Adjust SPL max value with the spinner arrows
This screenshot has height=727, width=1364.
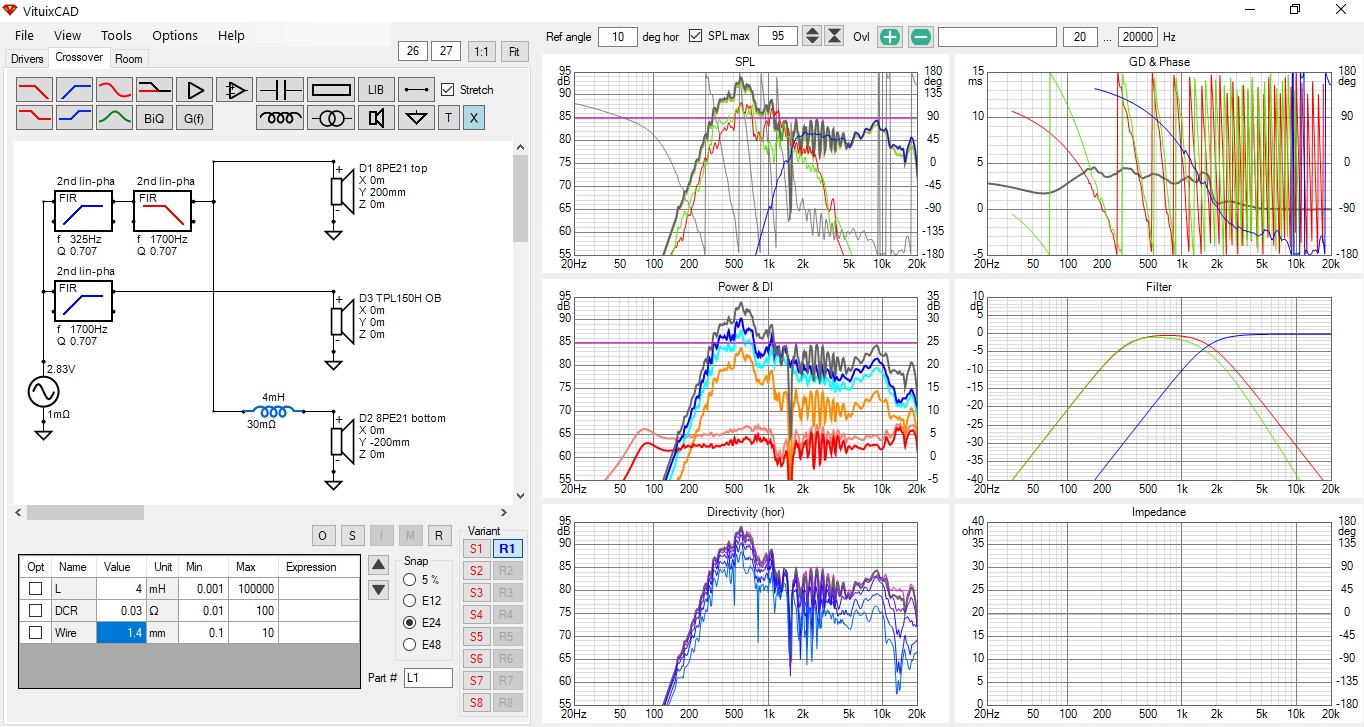click(812, 37)
